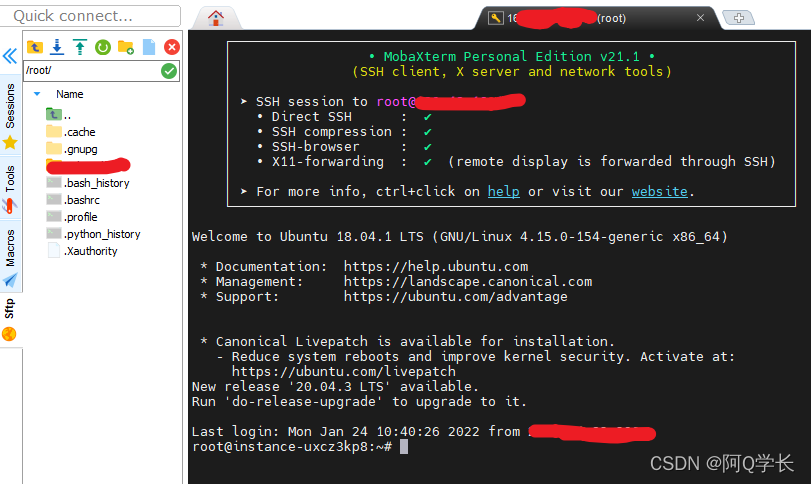Select the (root) SSH session tab
This screenshot has height=484, width=811.
pos(595,18)
